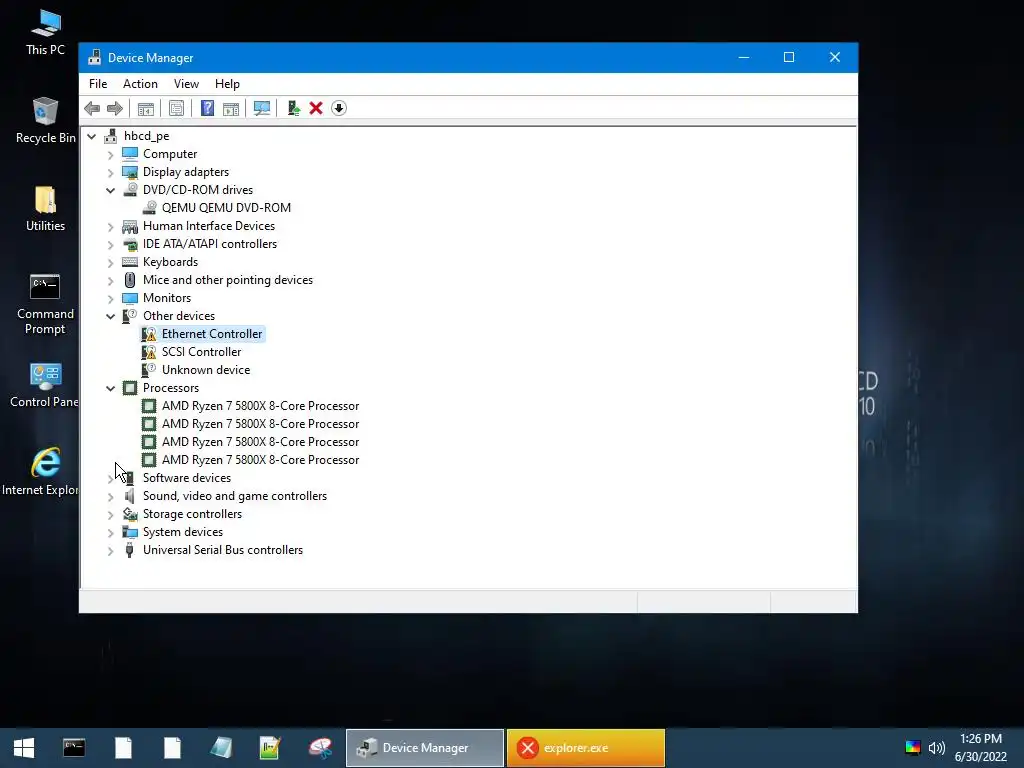
Task: Select the Unknown device entry
Action: (206, 370)
